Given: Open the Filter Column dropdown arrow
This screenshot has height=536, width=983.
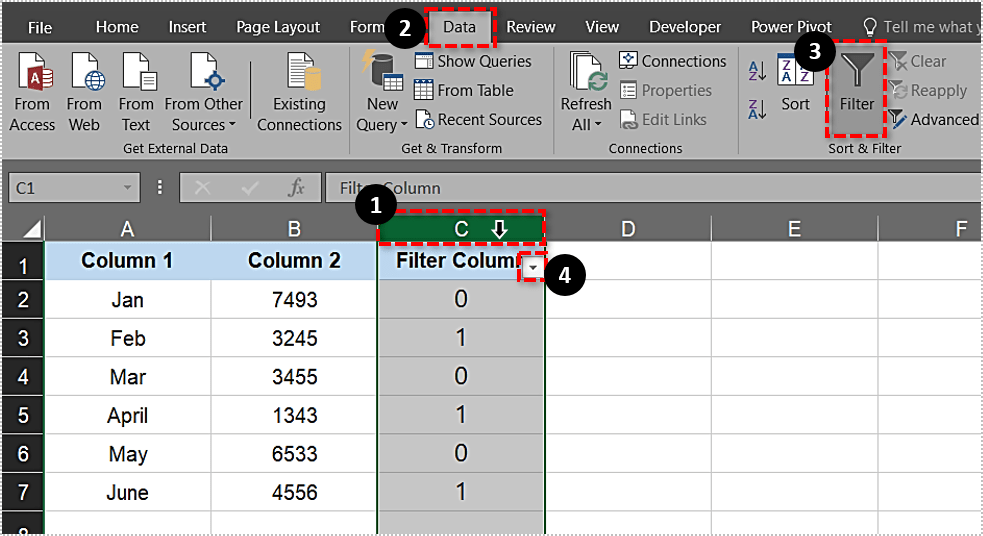Looking at the screenshot, I should click(x=535, y=268).
